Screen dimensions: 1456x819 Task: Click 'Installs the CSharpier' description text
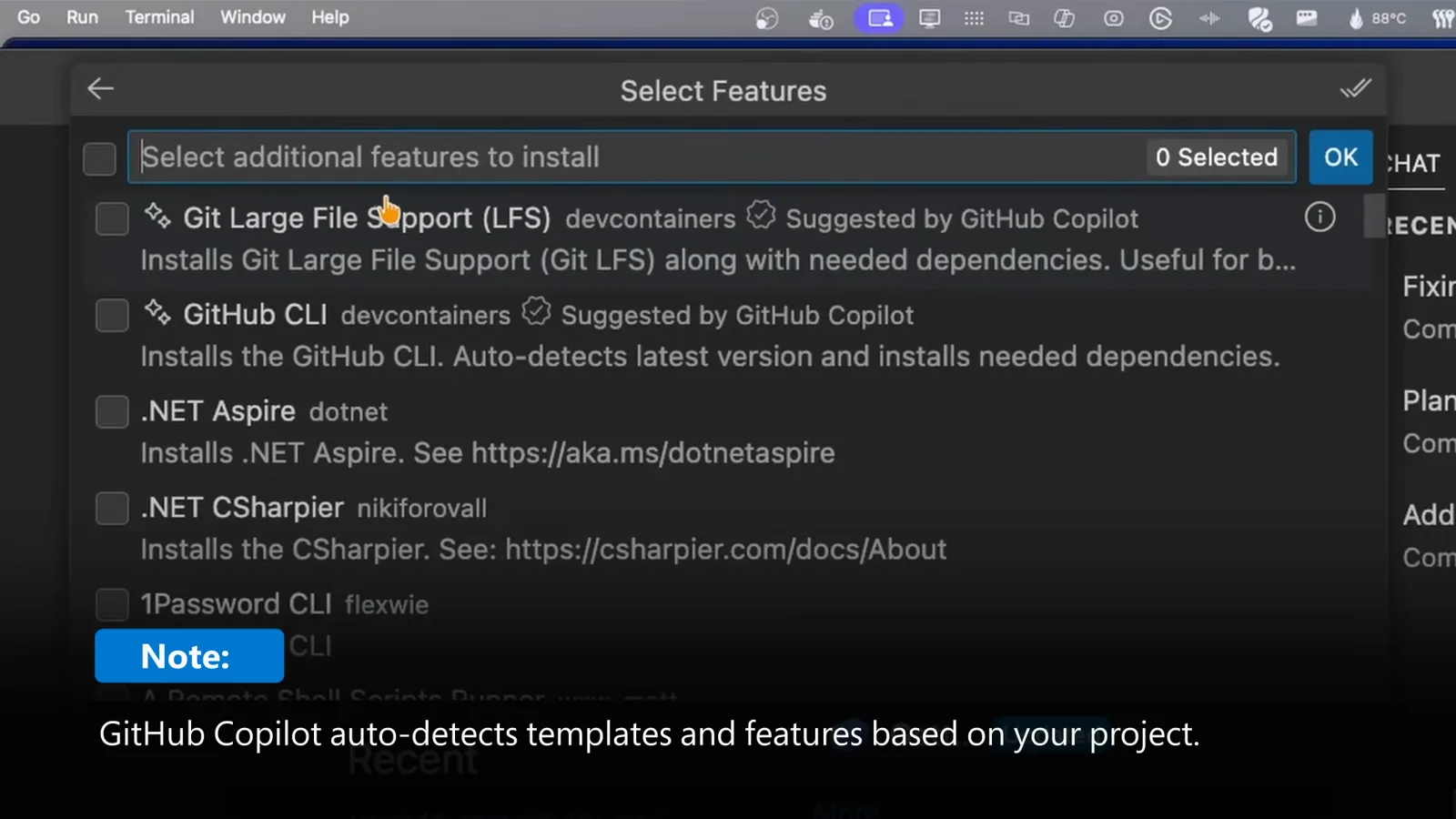tap(543, 550)
